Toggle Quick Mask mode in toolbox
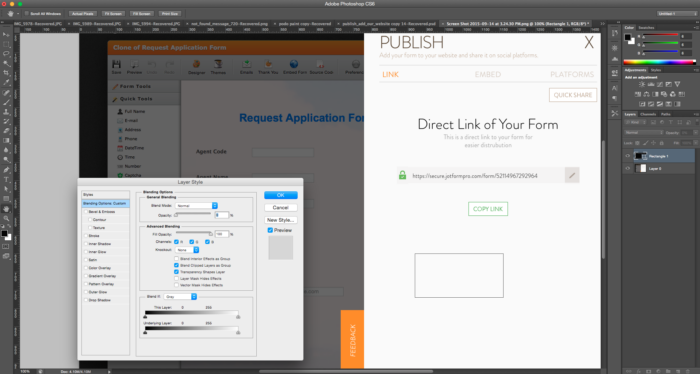This screenshot has width=700, height=374. (6, 246)
